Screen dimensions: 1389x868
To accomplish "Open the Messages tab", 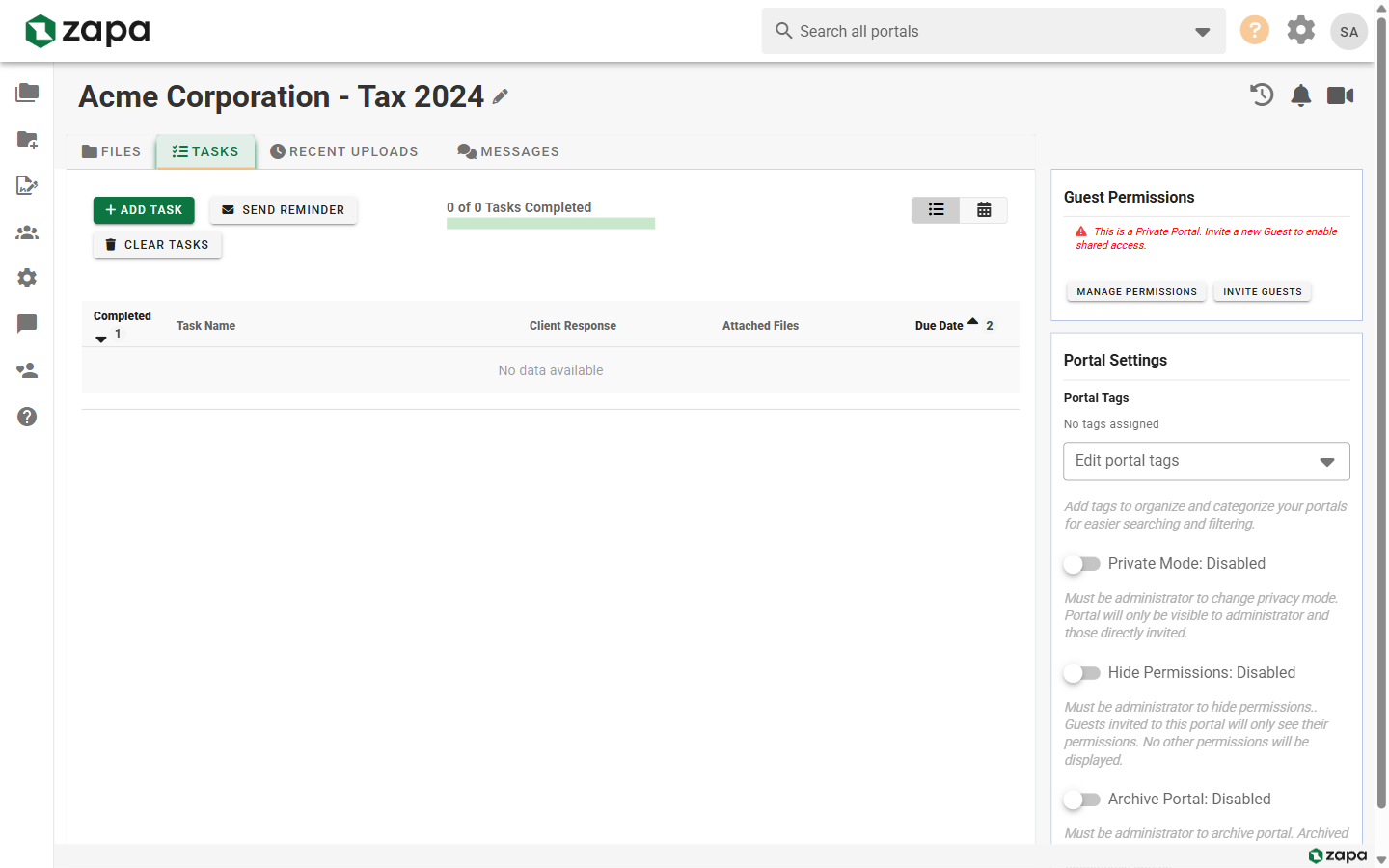I will pyautogui.click(x=508, y=151).
